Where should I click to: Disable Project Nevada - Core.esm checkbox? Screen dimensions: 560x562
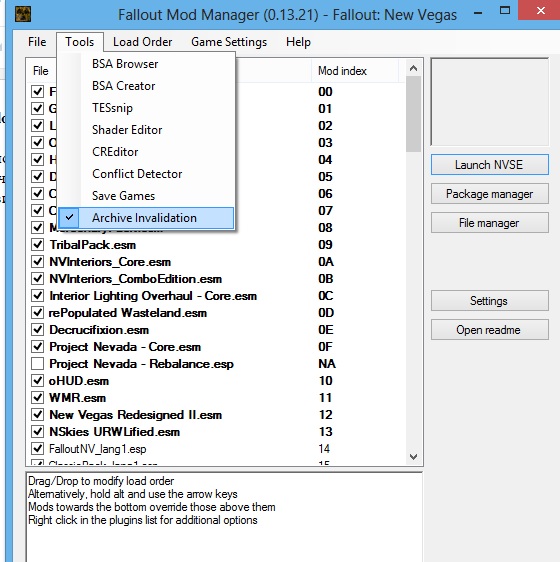click(37, 347)
